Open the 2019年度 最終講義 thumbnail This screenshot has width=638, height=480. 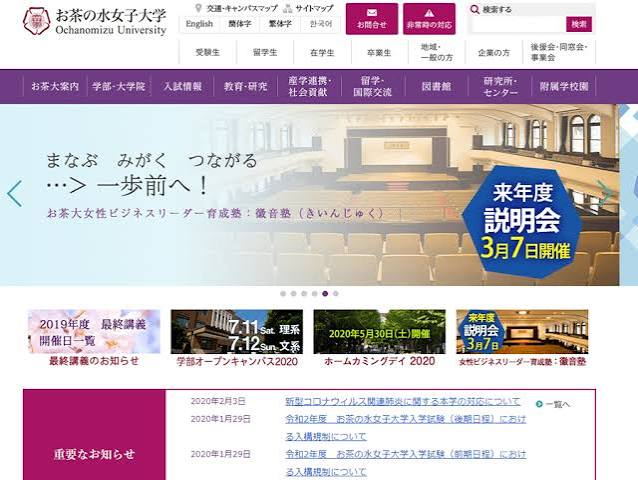click(94, 332)
